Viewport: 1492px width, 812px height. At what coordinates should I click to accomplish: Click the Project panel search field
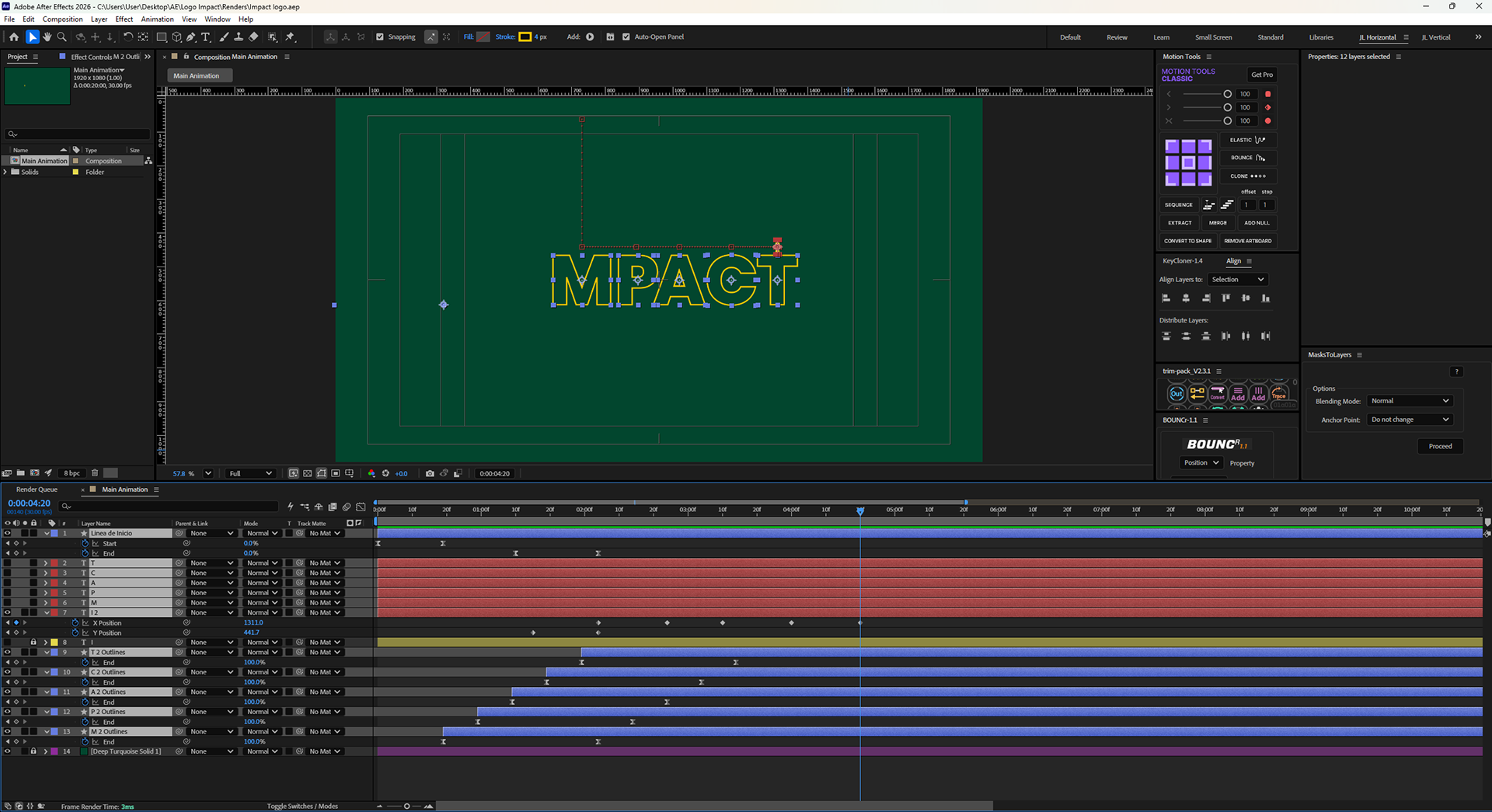(x=78, y=134)
